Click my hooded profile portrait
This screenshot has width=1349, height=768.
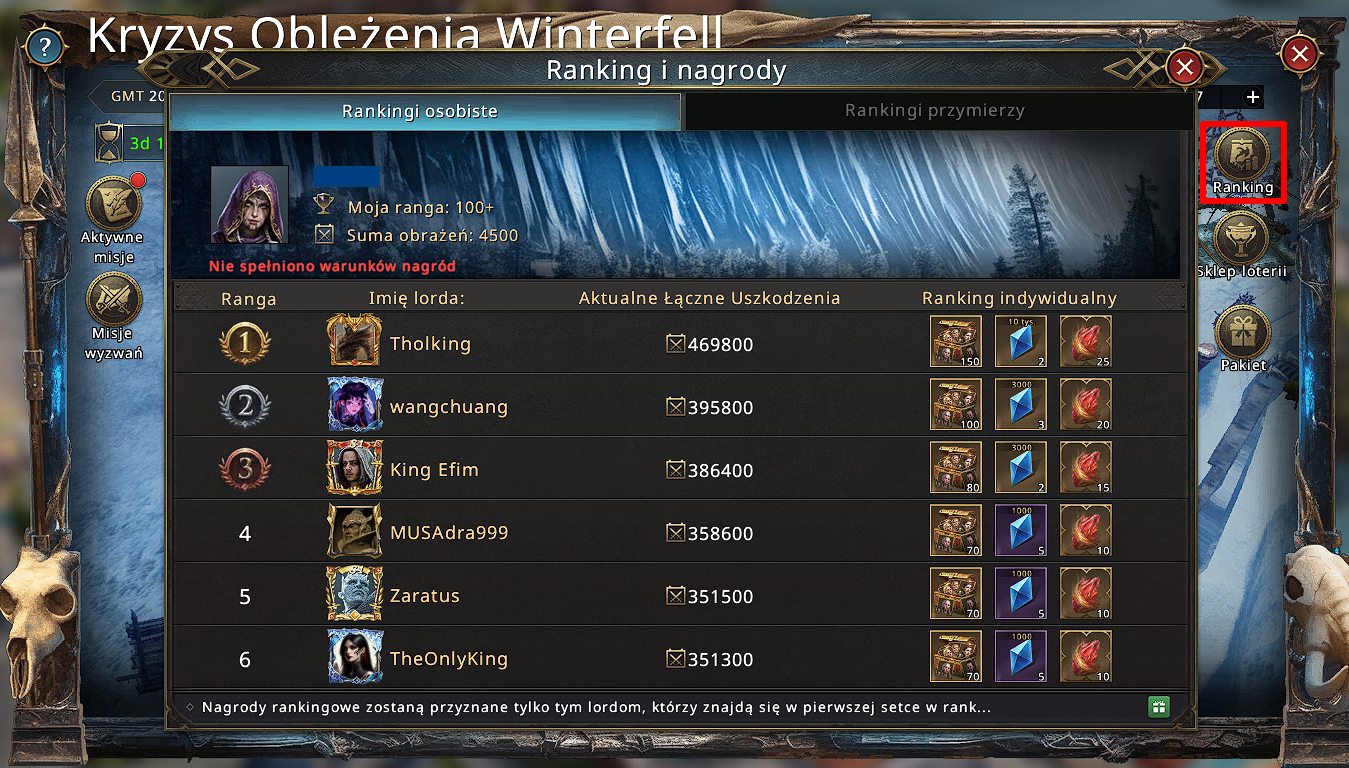pyautogui.click(x=250, y=205)
